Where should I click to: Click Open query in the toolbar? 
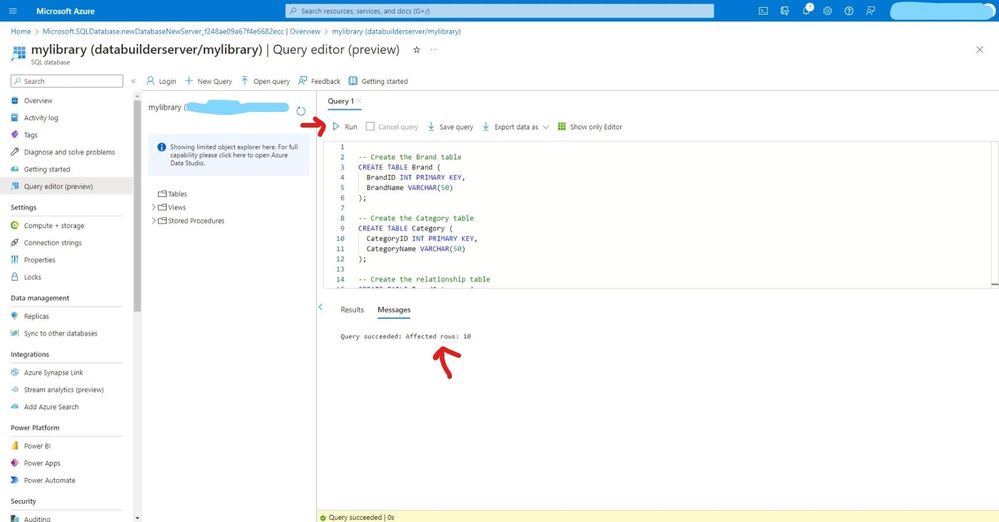(x=265, y=81)
